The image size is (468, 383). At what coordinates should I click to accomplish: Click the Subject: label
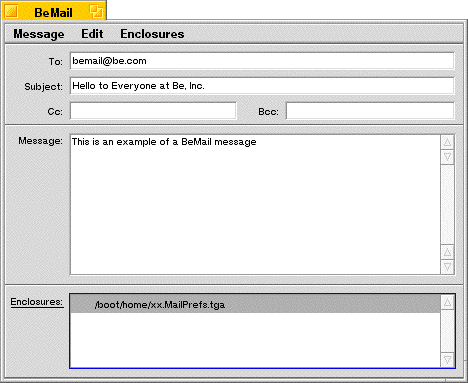[43, 87]
